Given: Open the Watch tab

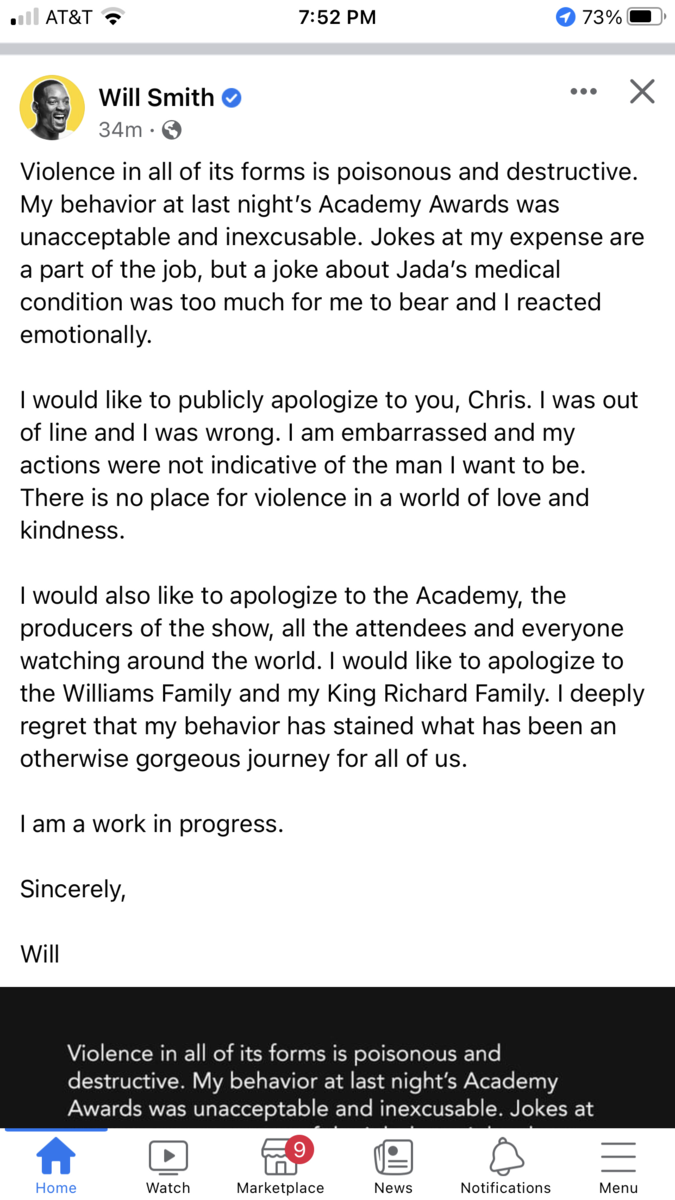Looking at the screenshot, I should pos(168,1168).
